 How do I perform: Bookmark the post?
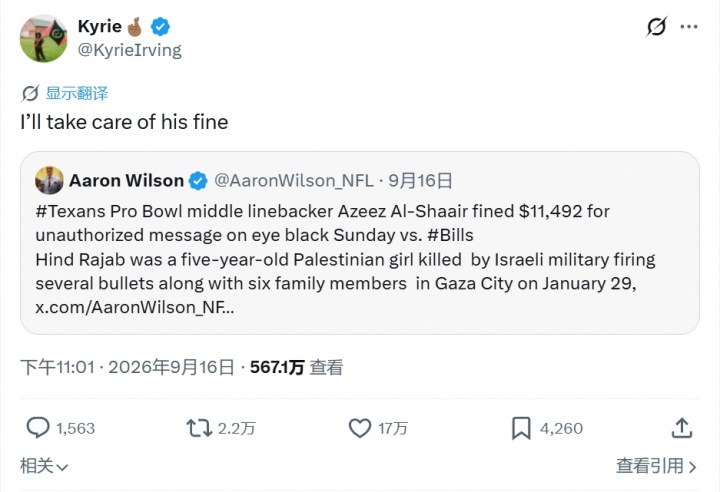click(521, 428)
